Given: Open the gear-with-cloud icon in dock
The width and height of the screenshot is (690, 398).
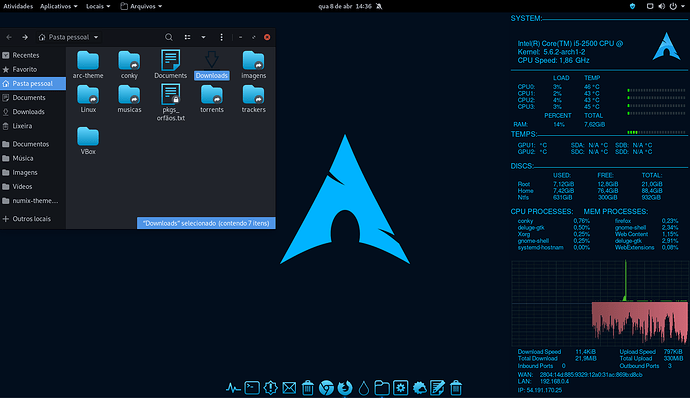Looking at the screenshot, I should coord(419,388).
